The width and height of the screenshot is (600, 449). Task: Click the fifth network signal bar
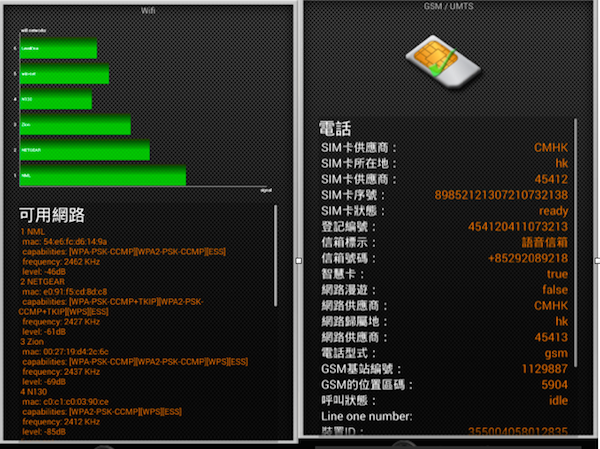(64, 73)
